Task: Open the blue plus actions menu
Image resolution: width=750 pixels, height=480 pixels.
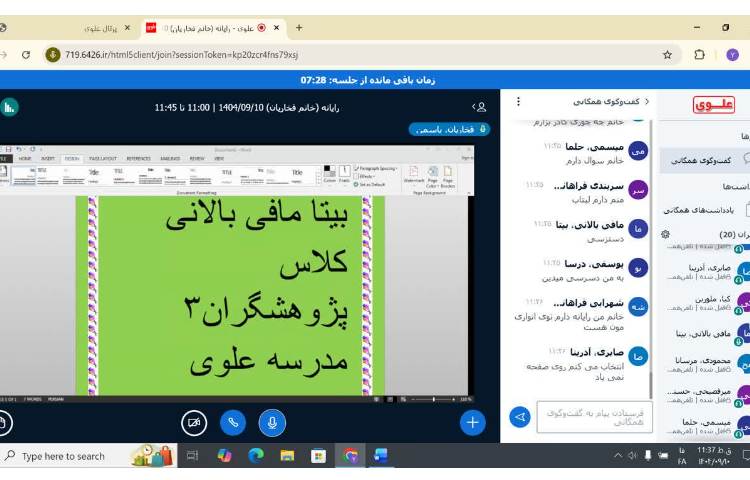Action: pyautogui.click(x=473, y=423)
